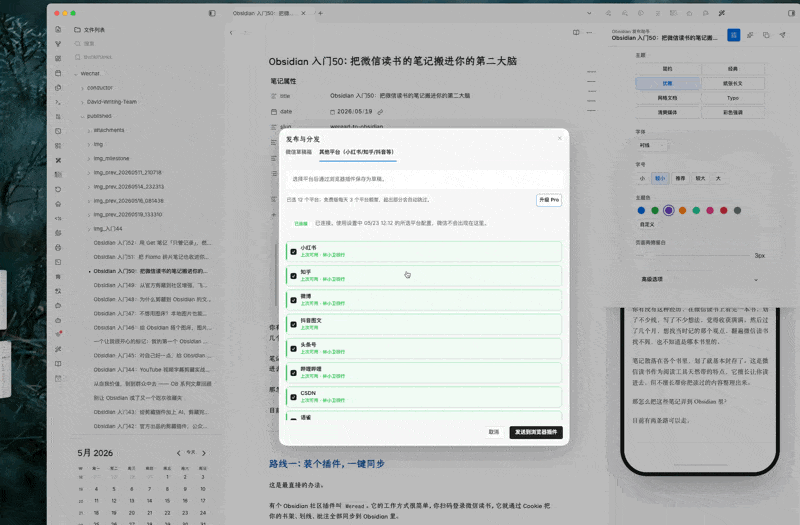Uncheck the CSDN platform checkbox
Viewport: 800px width, 525px height.
coord(293,397)
